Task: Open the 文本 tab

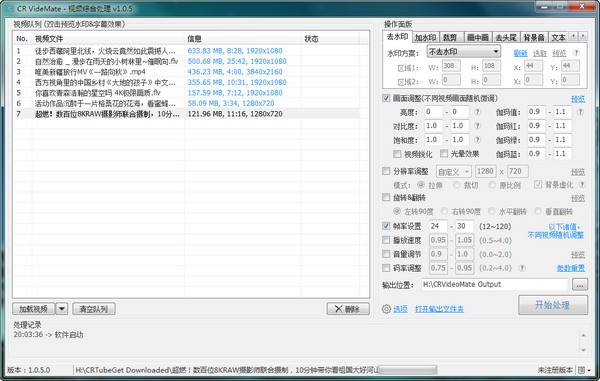Action: click(x=558, y=37)
